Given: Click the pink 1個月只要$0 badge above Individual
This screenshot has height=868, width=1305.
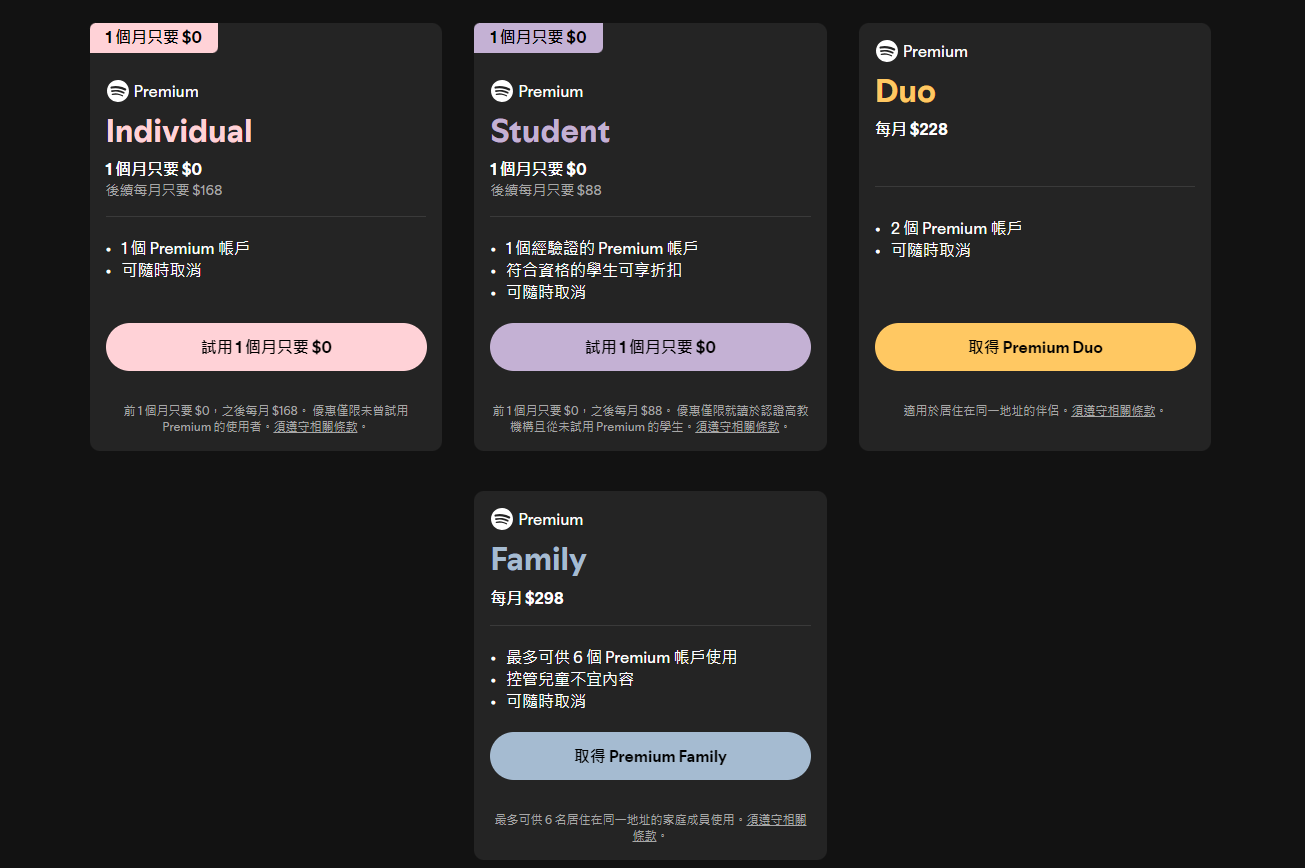Looking at the screenshot, I should 153,37.
